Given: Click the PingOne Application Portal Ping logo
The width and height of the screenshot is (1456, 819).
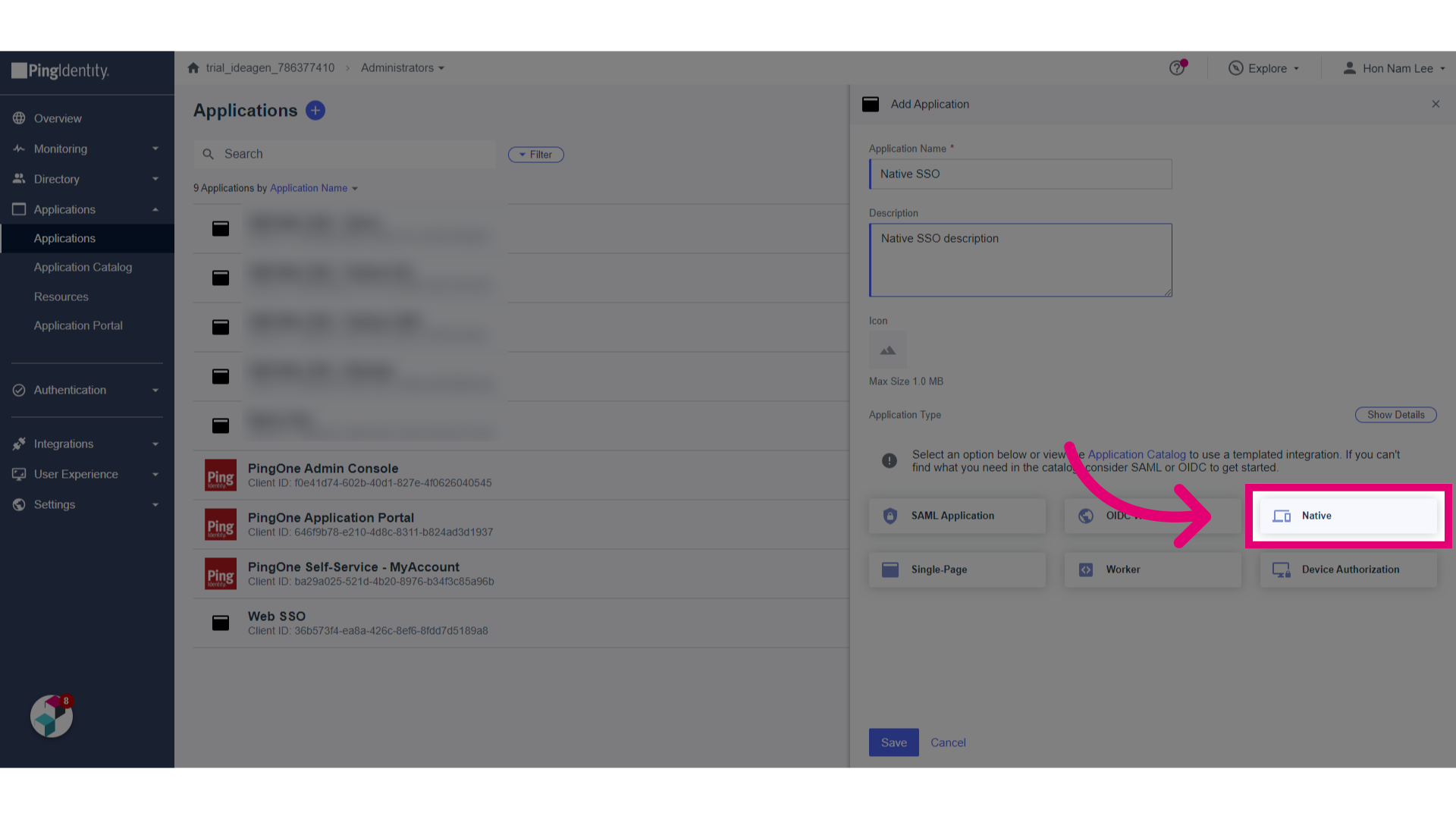Looking at the screenshot, I should (x=221, y=525).
